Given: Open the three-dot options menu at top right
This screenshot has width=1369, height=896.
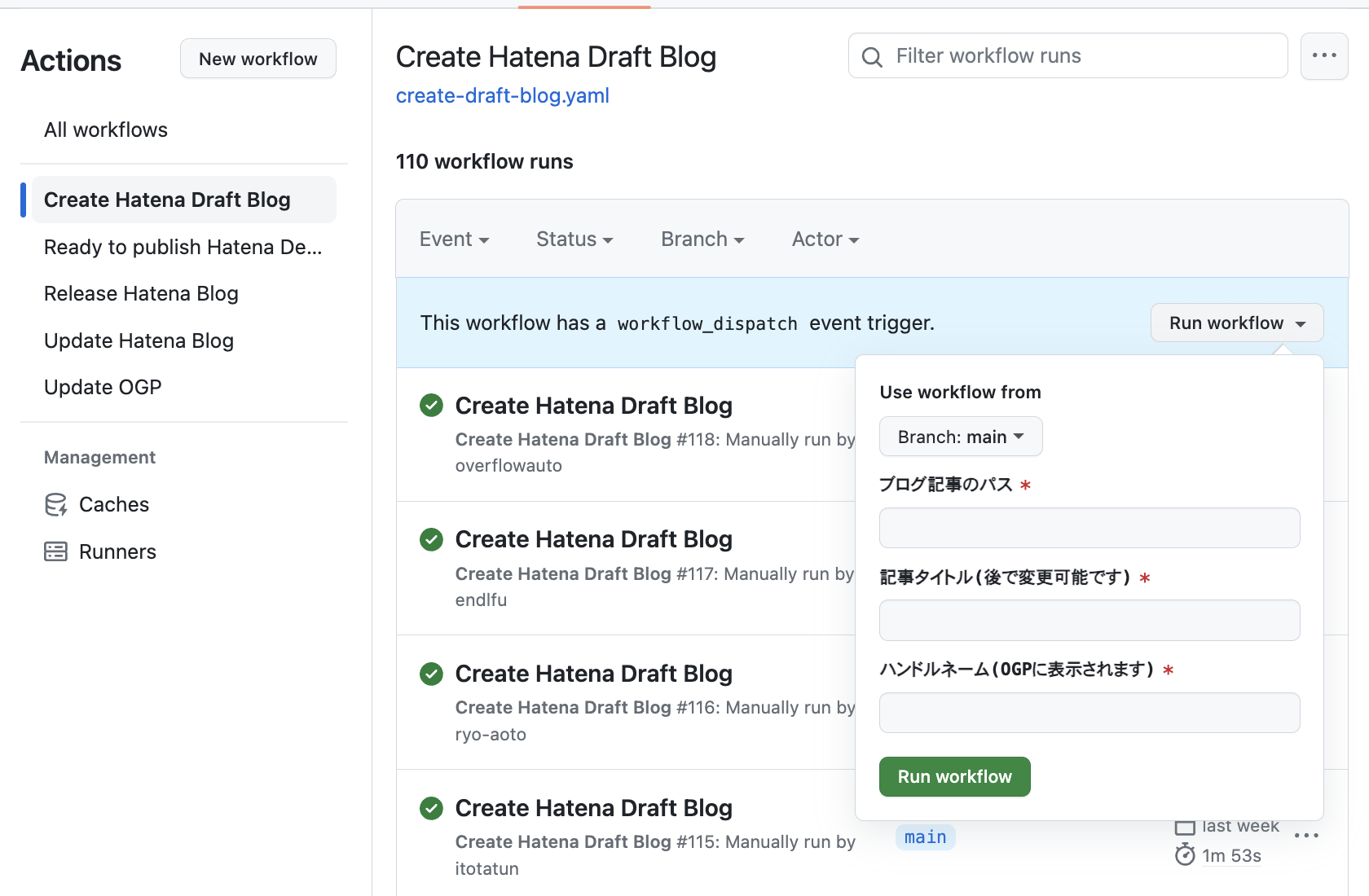Looking at the screenshot, I should (x=1324, y=55).
